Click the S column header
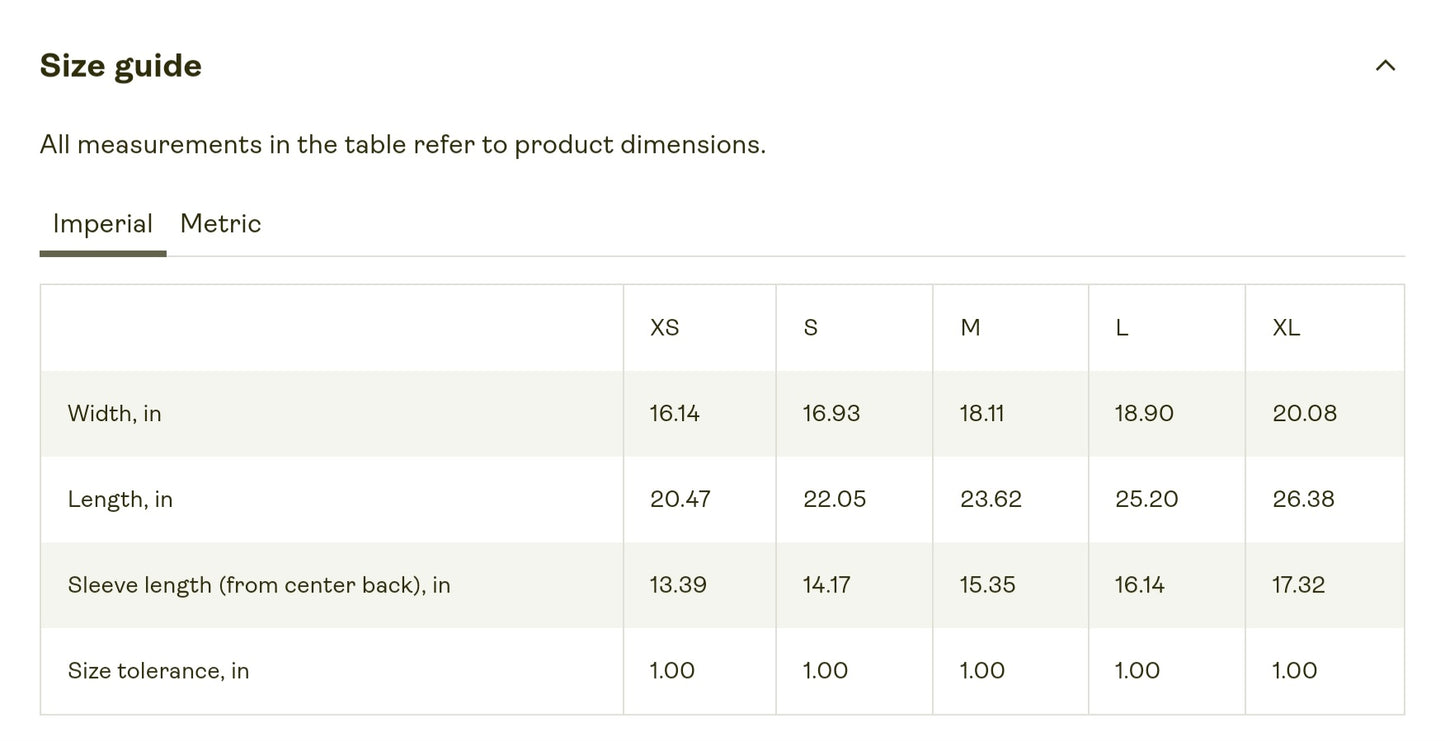The height and width of the screenshot is (741, 1445). (810, 328)
